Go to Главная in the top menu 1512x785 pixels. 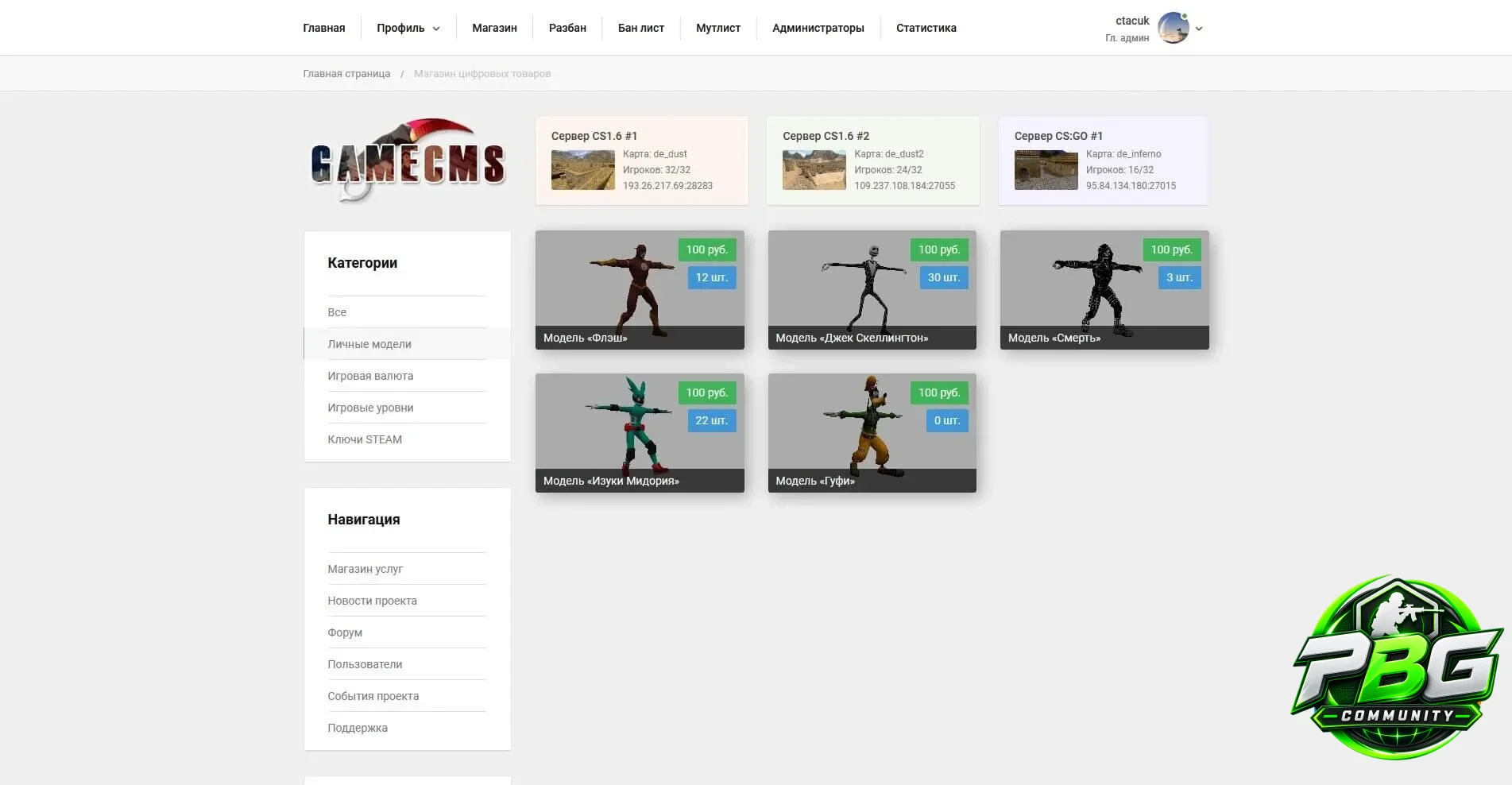coord(324,28)
